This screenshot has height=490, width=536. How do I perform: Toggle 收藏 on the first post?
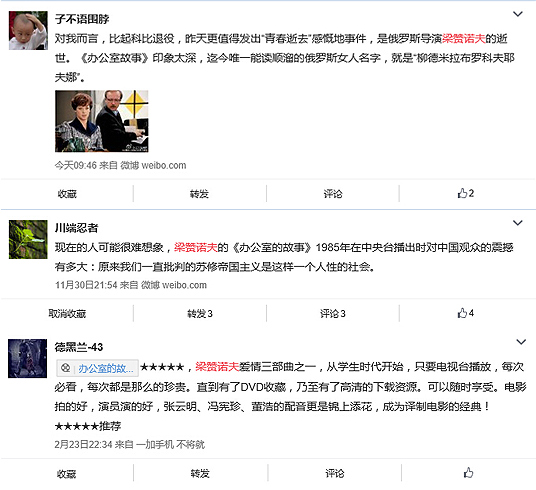[67, 194]
